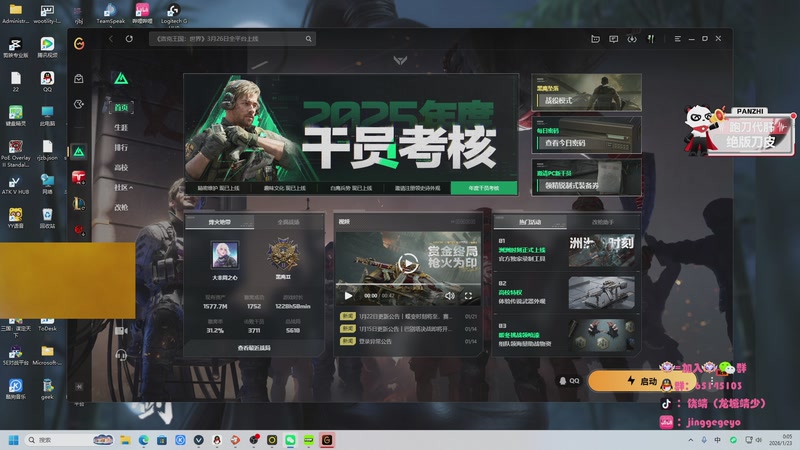
Task: Click the 启动 launch game button
Action: click(x=642, y=381)
